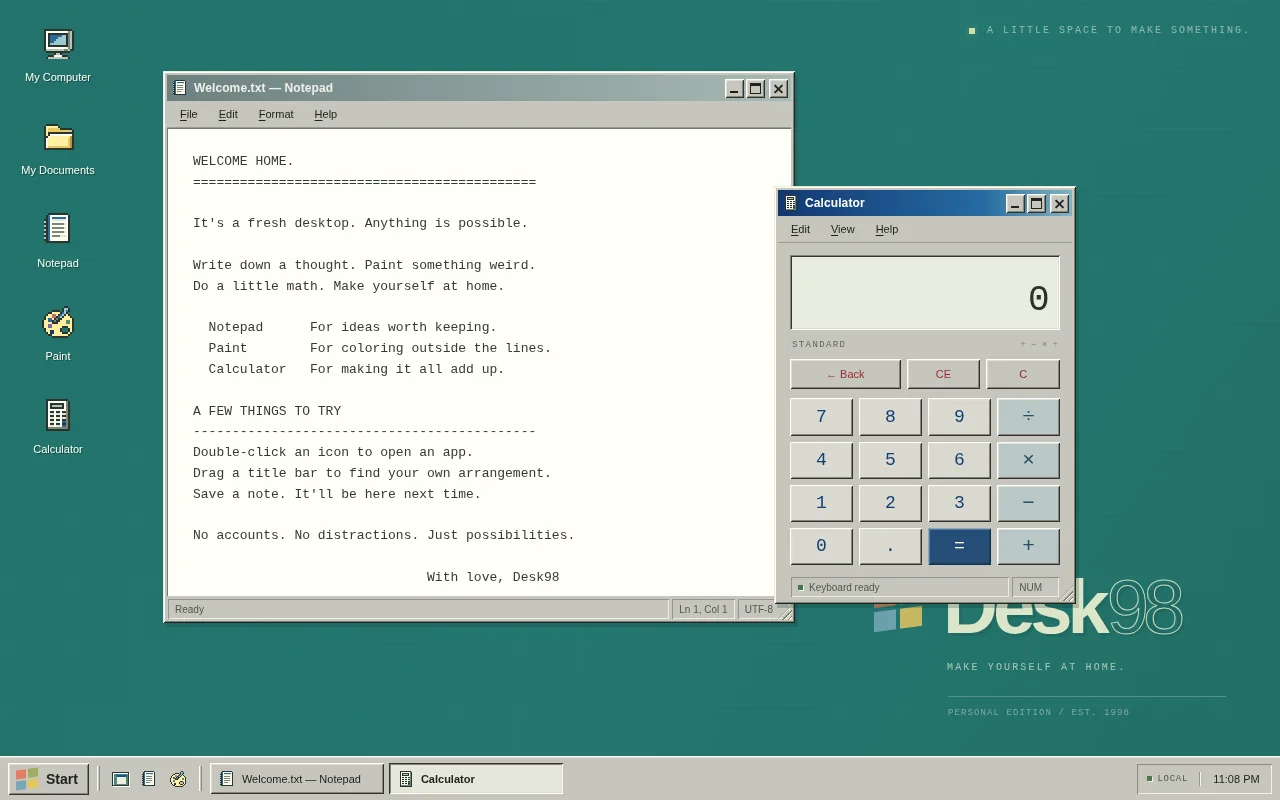
Task: Click the C clear button in Calculator
Action: pos(1023,374)
